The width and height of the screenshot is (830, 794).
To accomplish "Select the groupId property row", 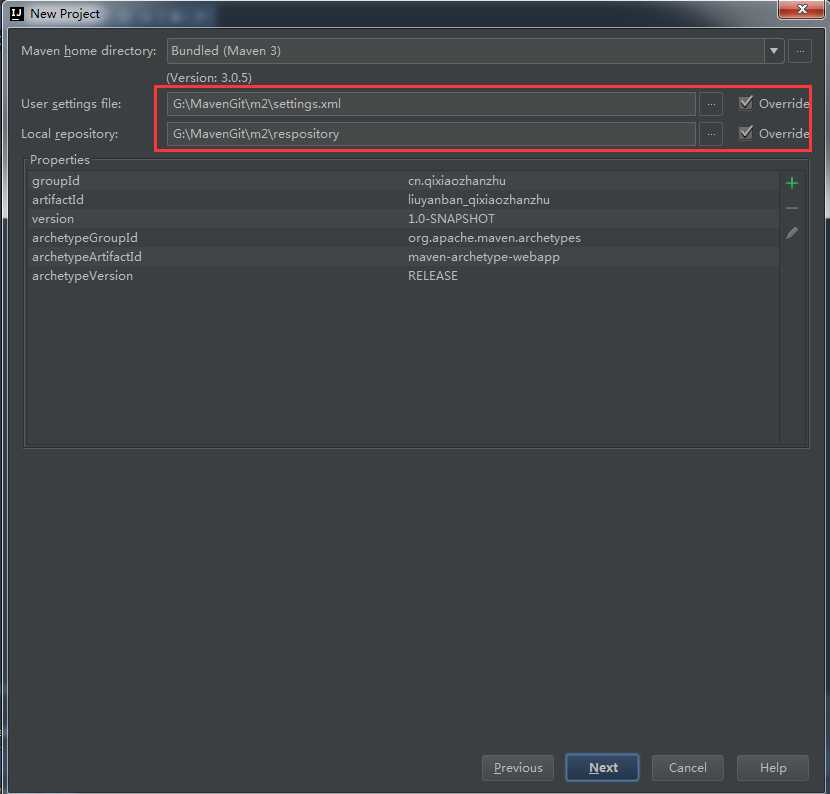I will [402, 181].
